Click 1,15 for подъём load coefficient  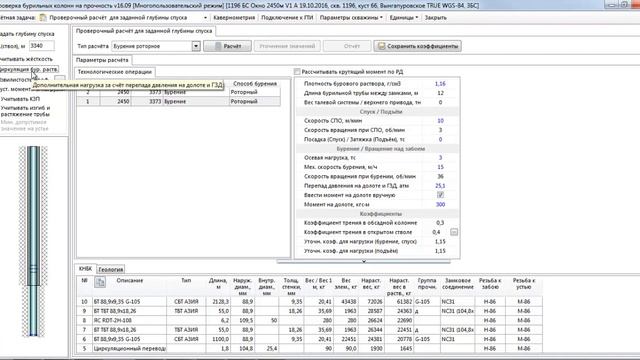(x=440, y=251)
